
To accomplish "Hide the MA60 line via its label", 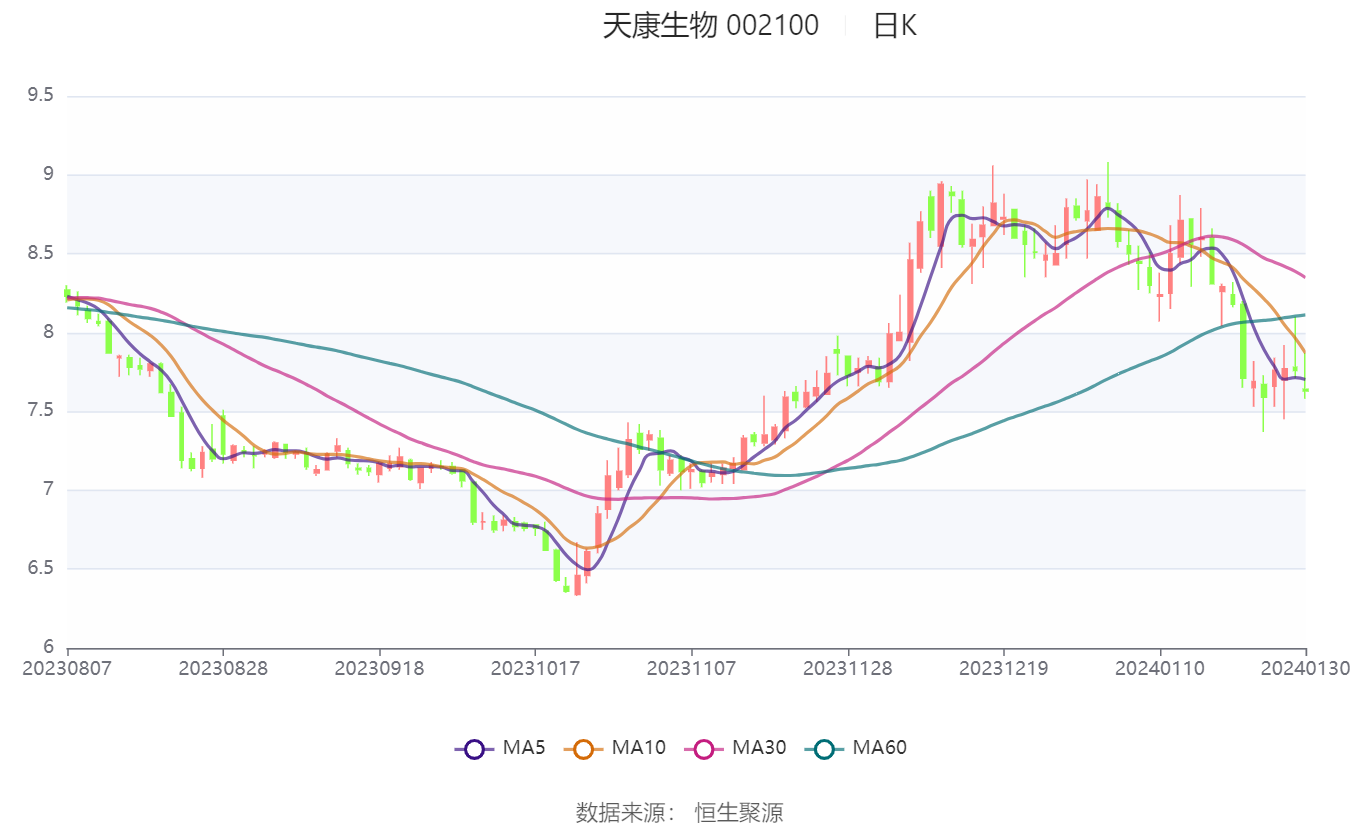I will [879, 748].
